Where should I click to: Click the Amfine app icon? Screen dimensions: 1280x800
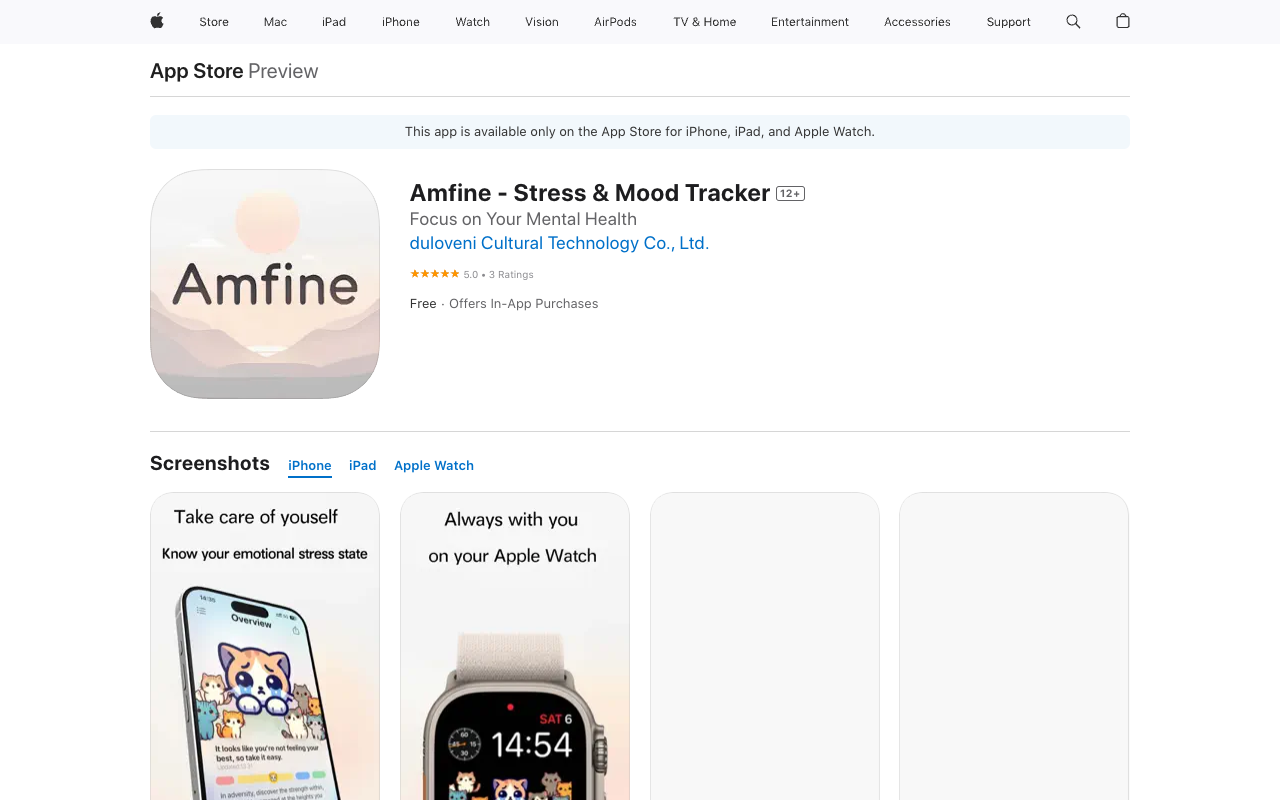265,284
